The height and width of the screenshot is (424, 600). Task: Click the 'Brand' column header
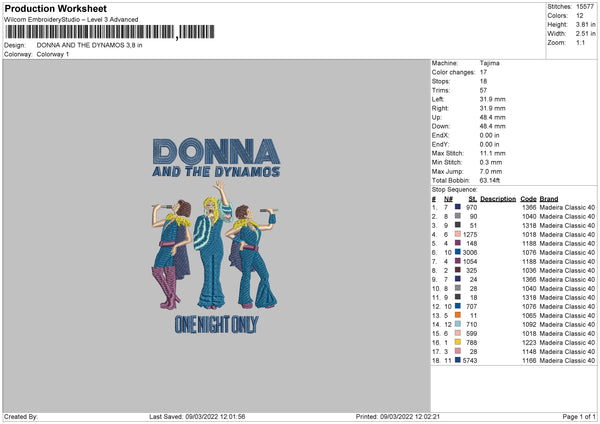click(549, 199)
